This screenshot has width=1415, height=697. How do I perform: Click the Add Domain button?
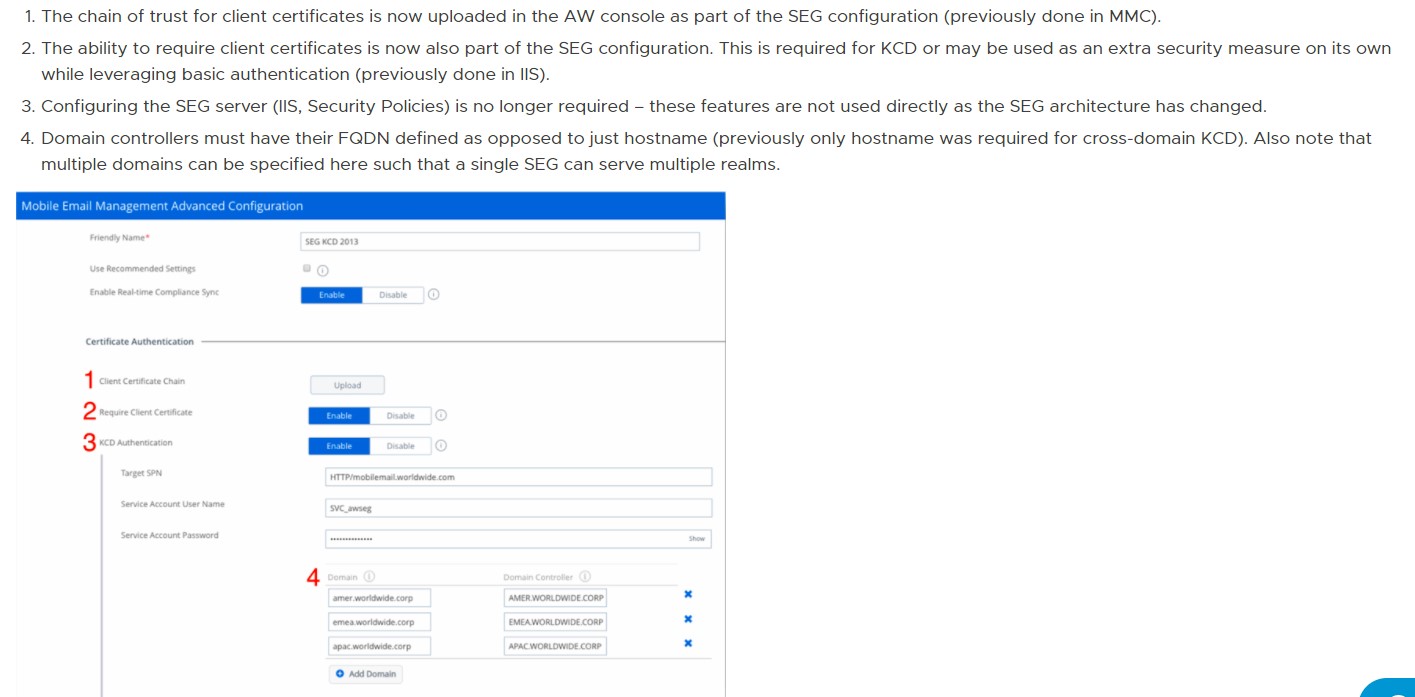[x=365, y=674]
